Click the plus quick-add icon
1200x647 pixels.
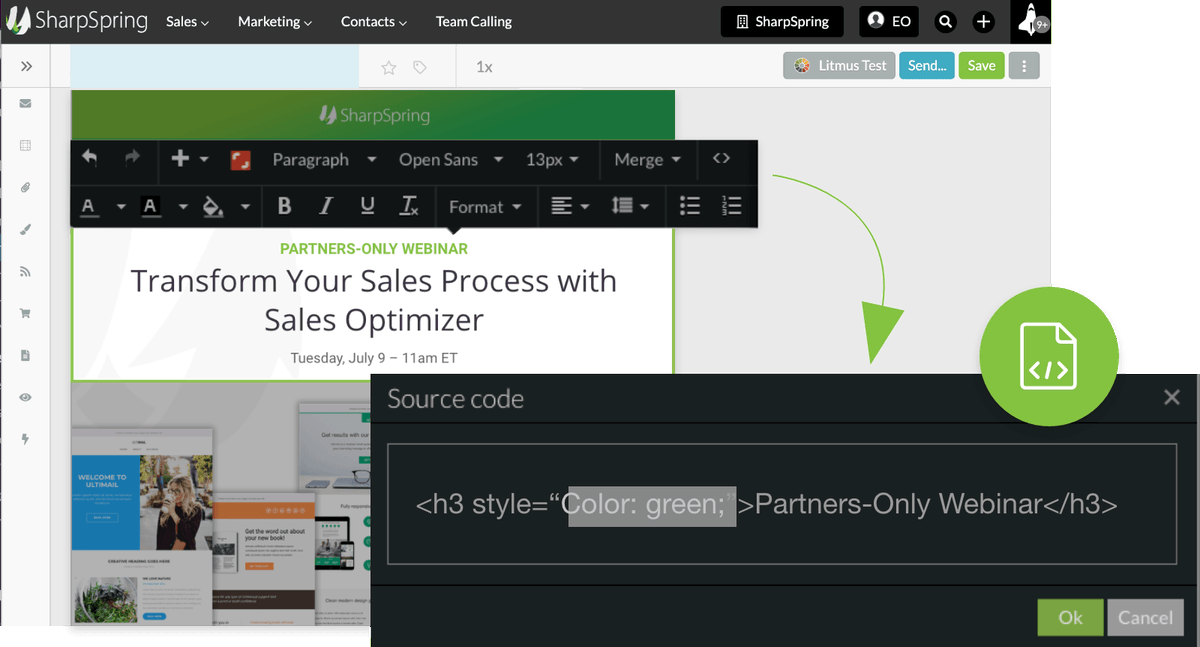[983, 21]
